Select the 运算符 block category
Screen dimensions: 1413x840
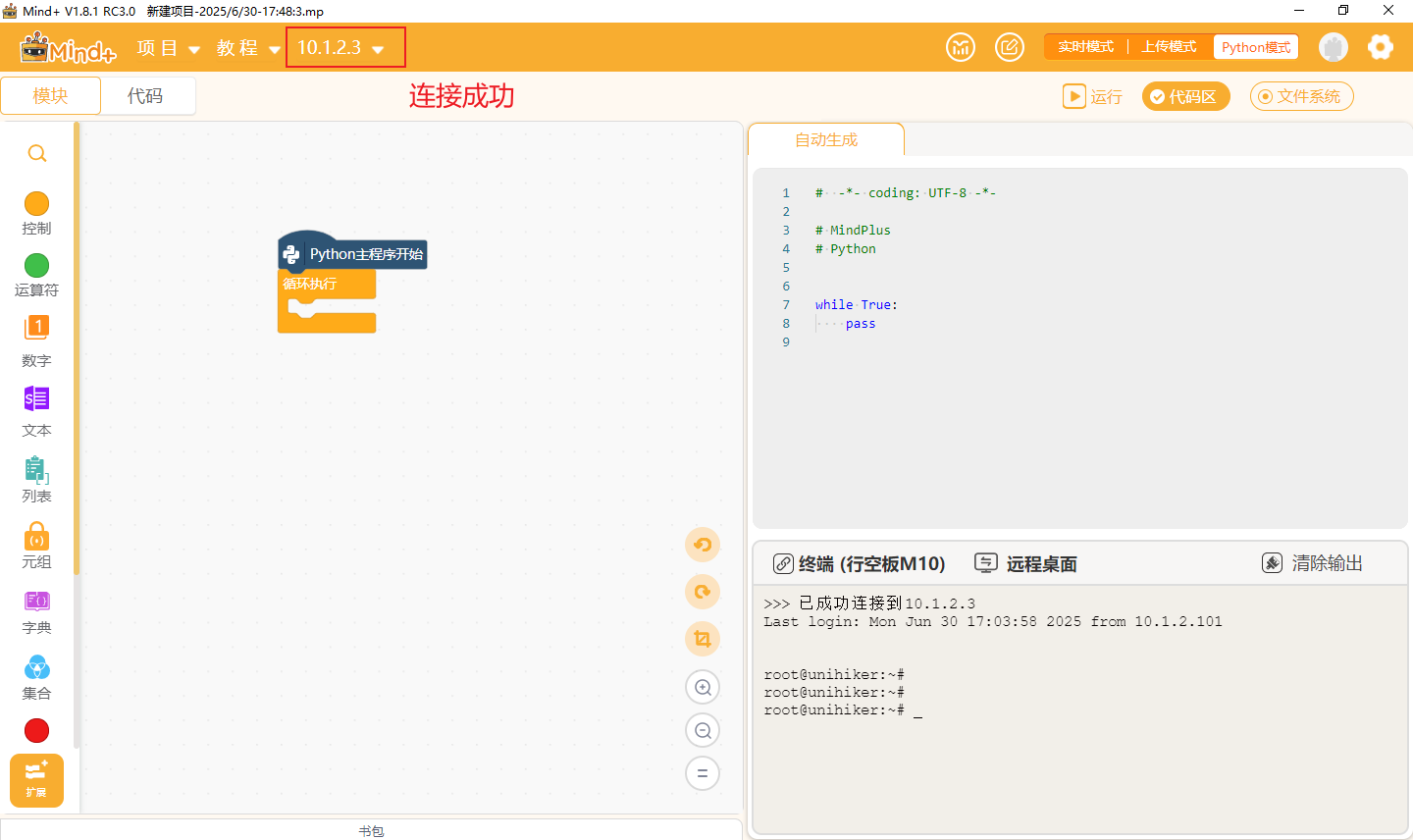36,276
